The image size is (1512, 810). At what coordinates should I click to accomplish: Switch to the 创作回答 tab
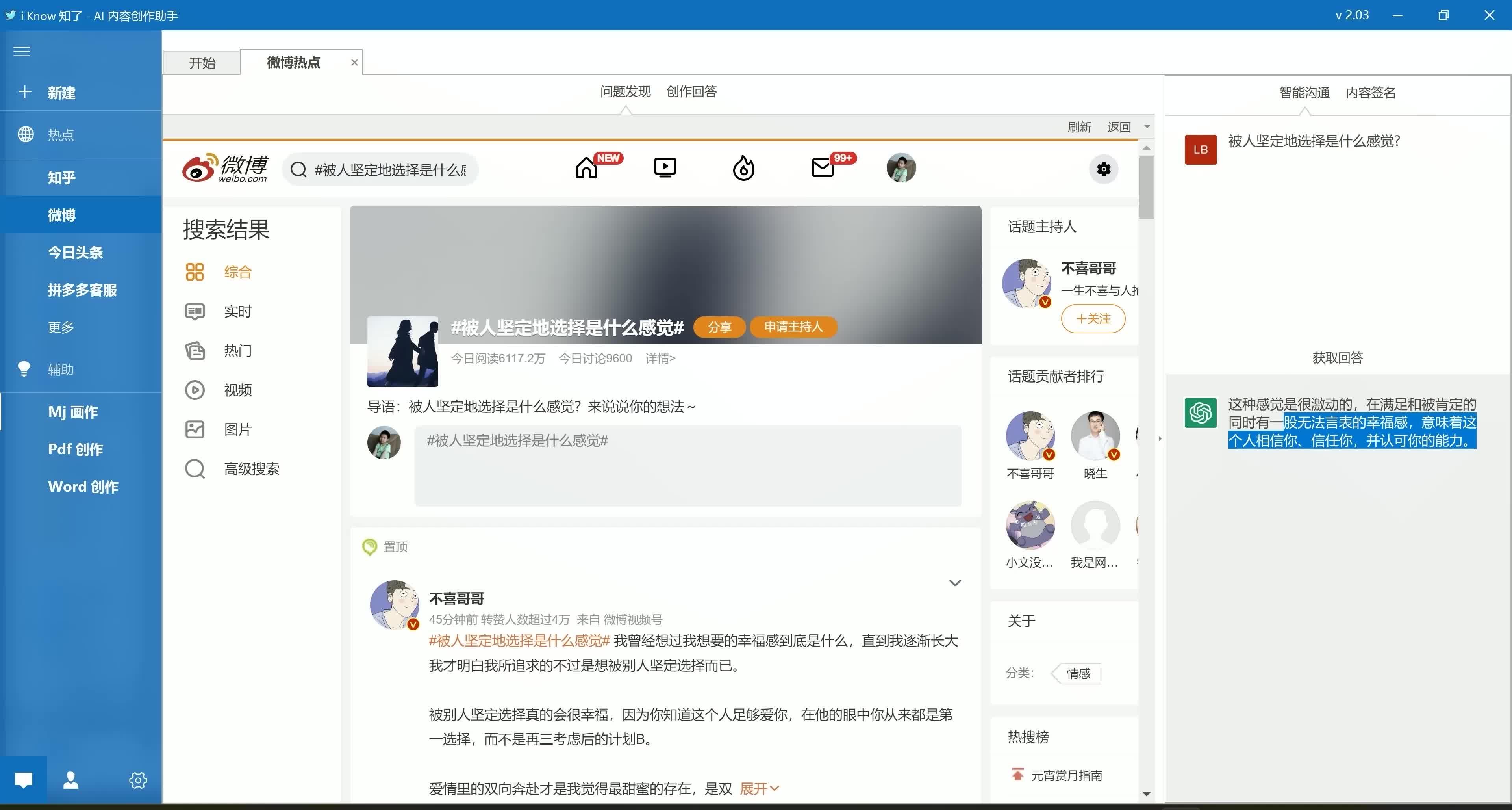(x=691, y=91)
